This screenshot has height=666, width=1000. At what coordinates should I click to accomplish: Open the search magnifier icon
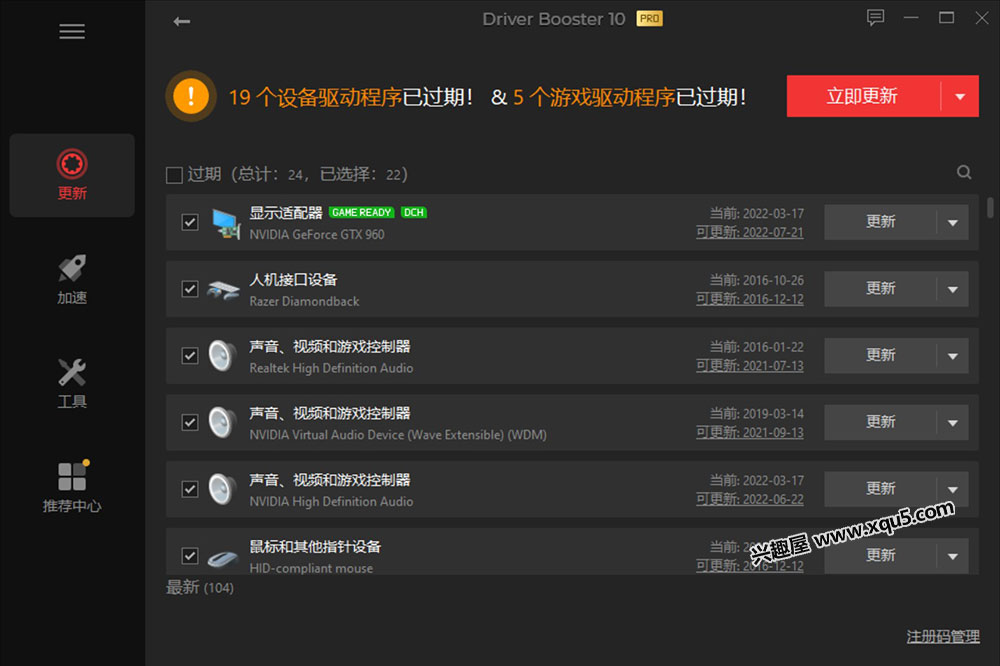point(964,172)
